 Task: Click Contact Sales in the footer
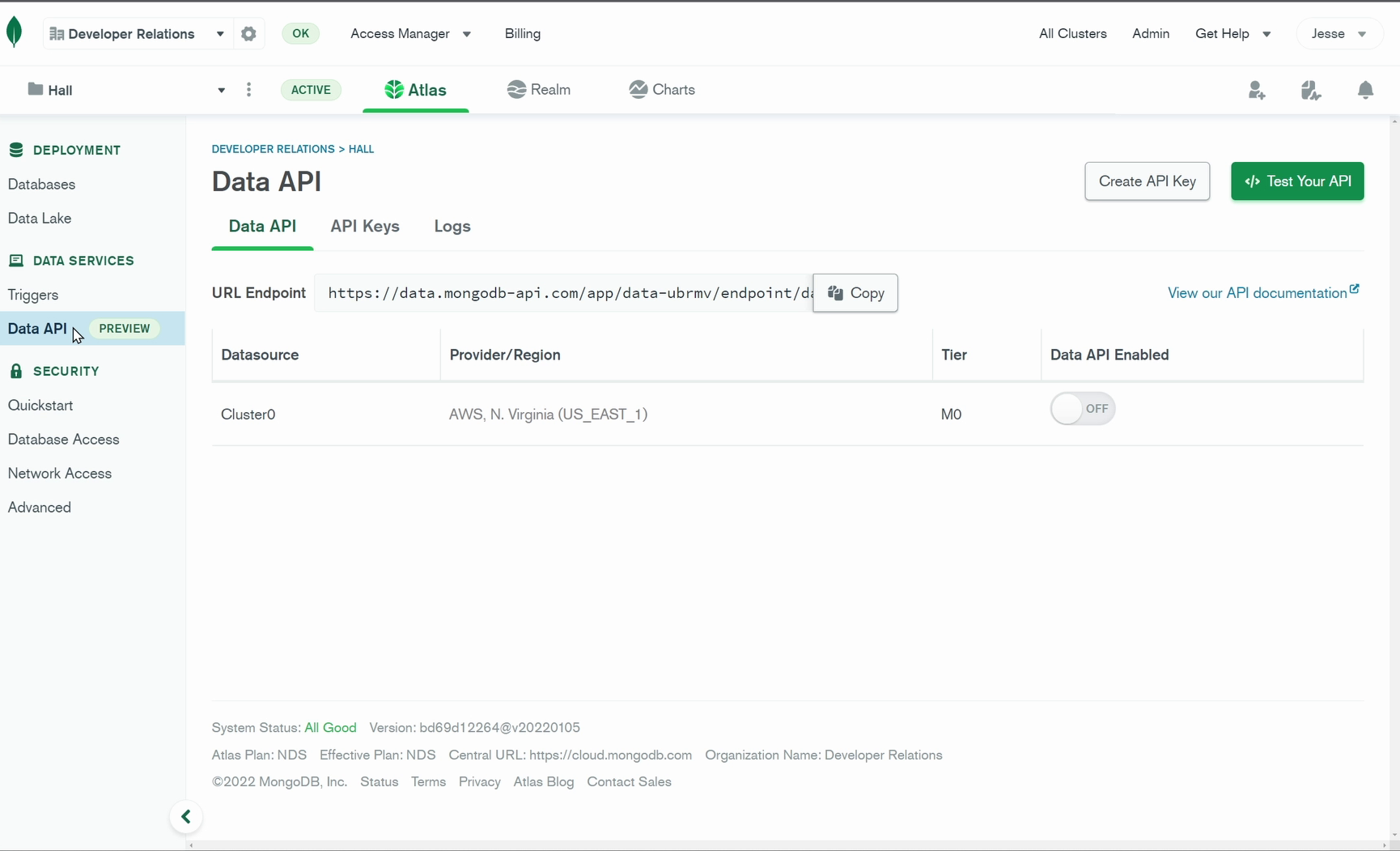(x=629, y=782)
